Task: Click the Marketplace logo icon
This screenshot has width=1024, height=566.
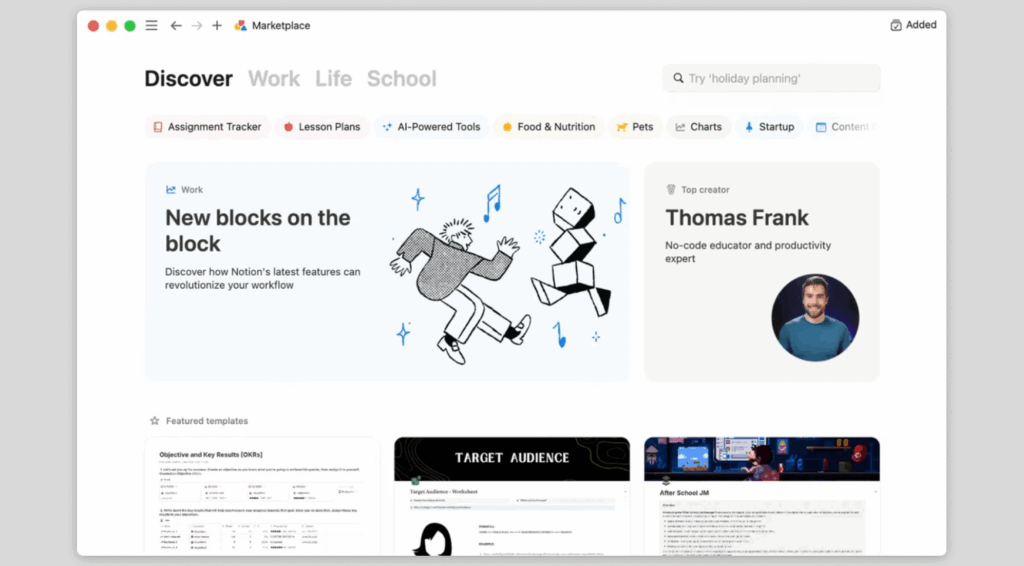Action: (240, 25)
